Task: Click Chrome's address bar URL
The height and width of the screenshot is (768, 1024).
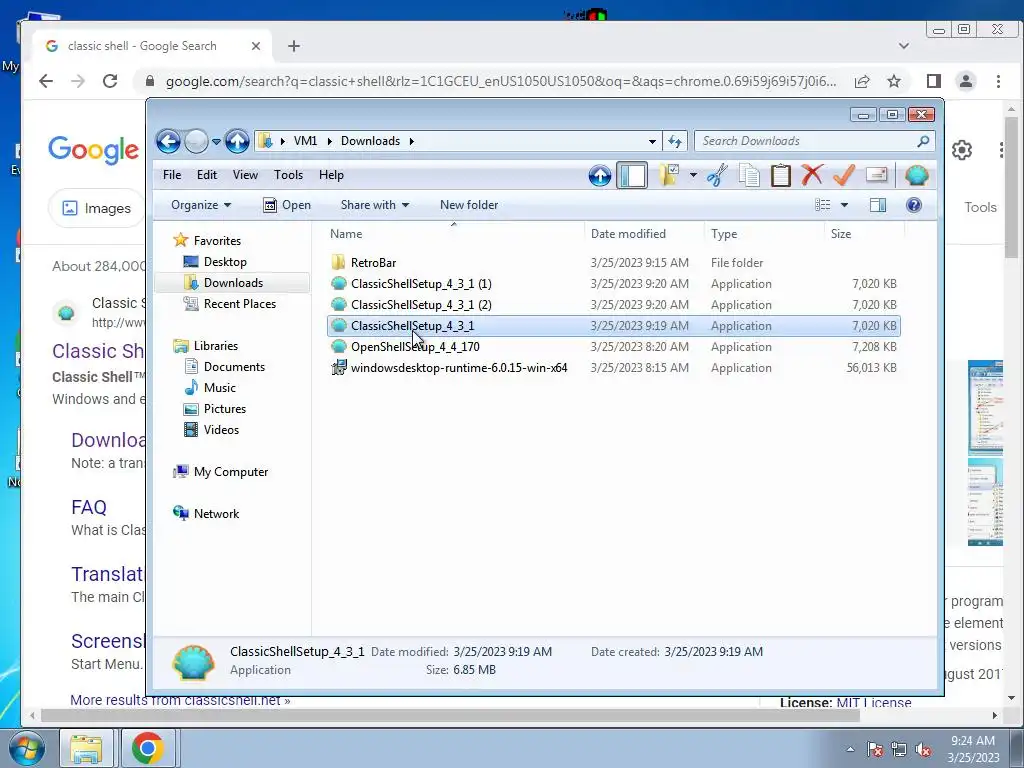Action: (x=500, y=82)
